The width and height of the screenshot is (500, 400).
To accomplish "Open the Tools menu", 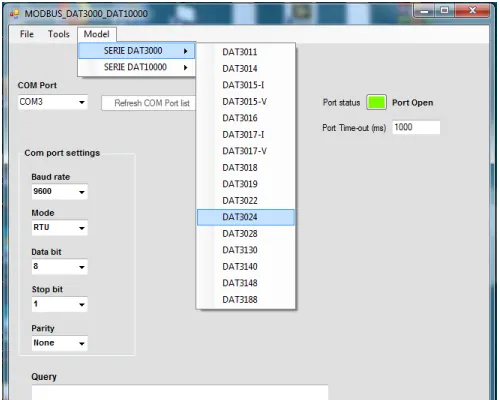I will [59, 34].
